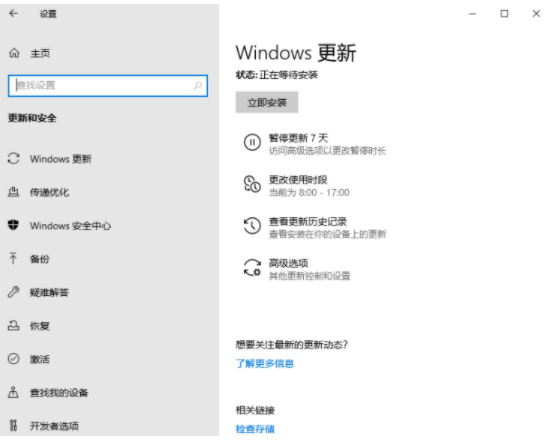Click the back arrow icon
The width and height of the screenshot is (546, 448).
pos(14,14)
